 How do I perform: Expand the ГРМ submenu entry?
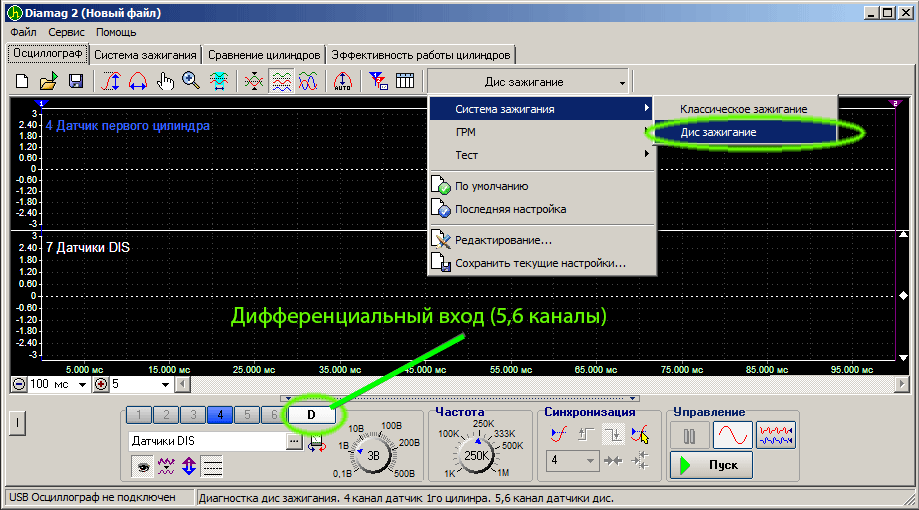542,132
